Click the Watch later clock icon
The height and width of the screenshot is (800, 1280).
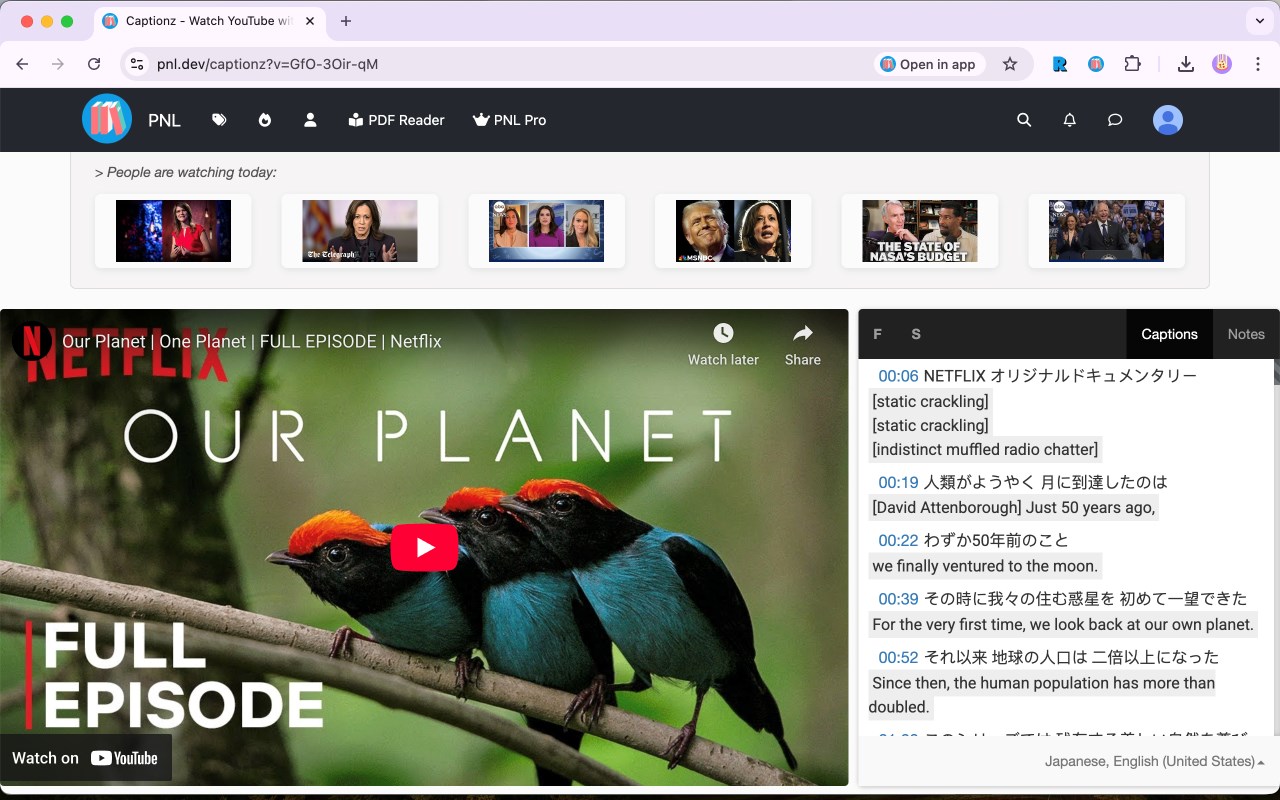[723, 333]
